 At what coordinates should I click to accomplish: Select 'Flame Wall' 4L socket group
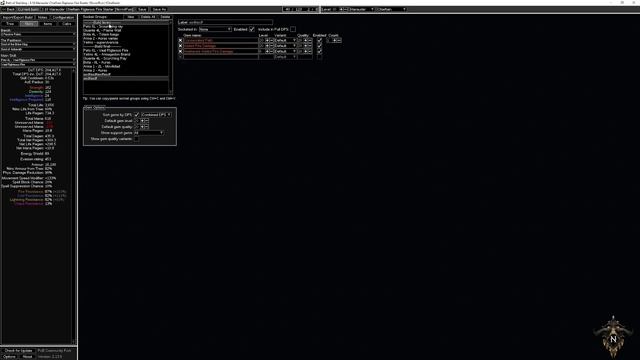[126, 30]
